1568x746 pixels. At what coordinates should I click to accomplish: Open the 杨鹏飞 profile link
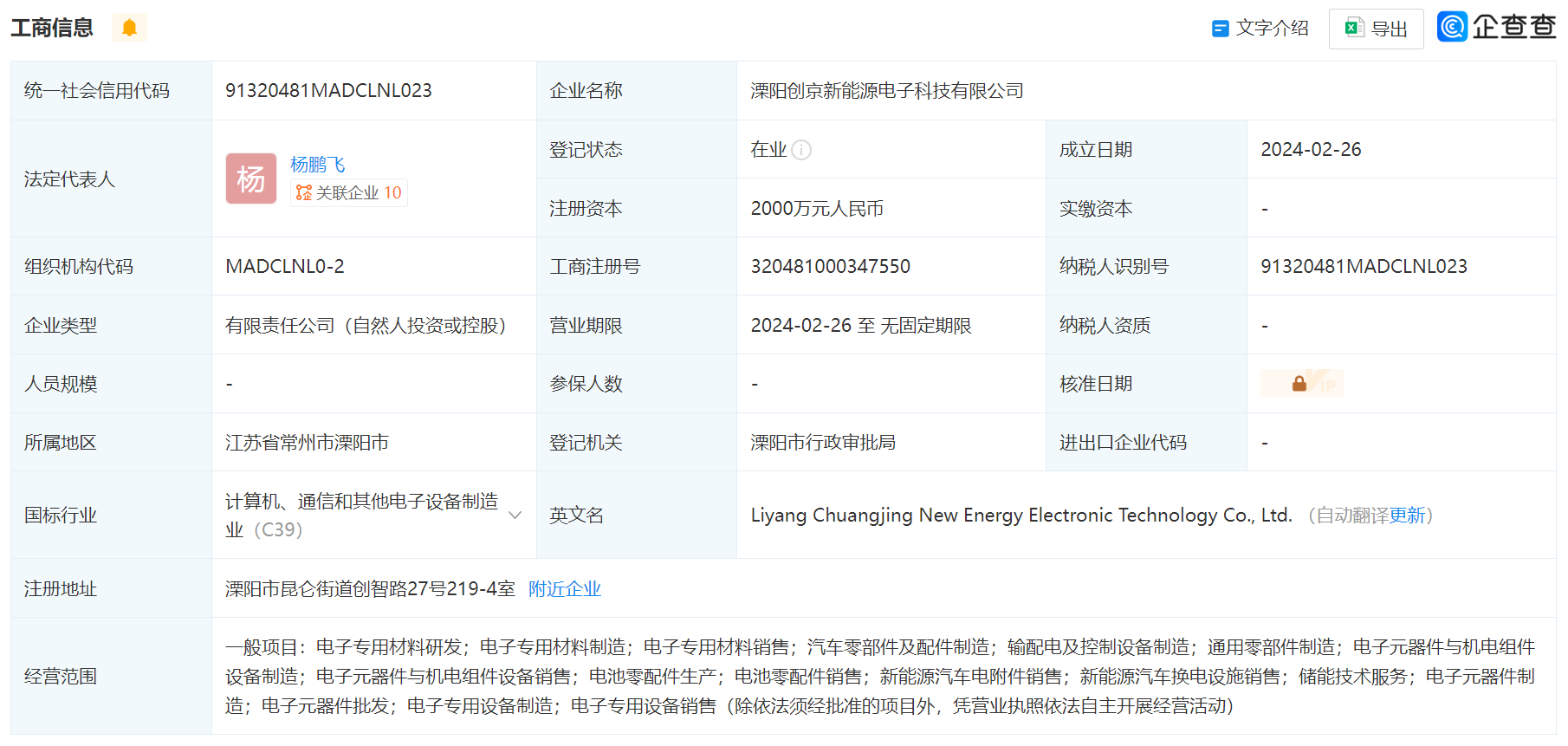click(317, 165)
